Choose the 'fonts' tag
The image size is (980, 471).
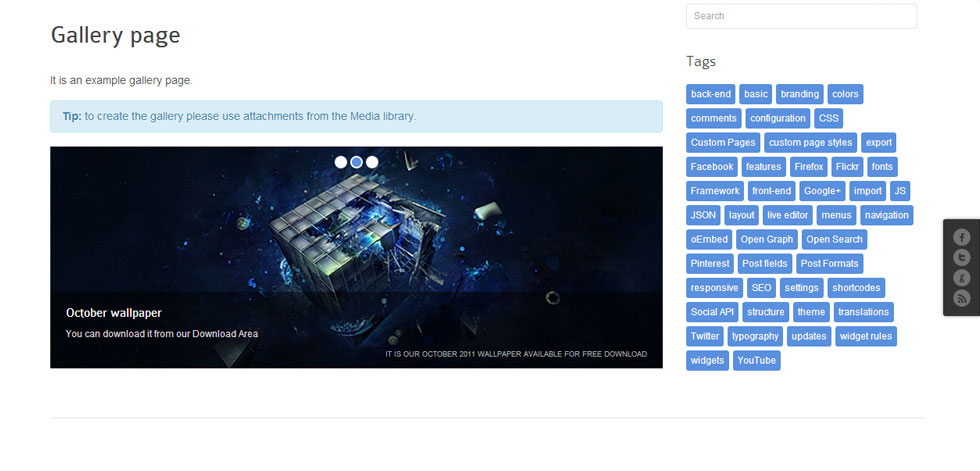point(882,167)
